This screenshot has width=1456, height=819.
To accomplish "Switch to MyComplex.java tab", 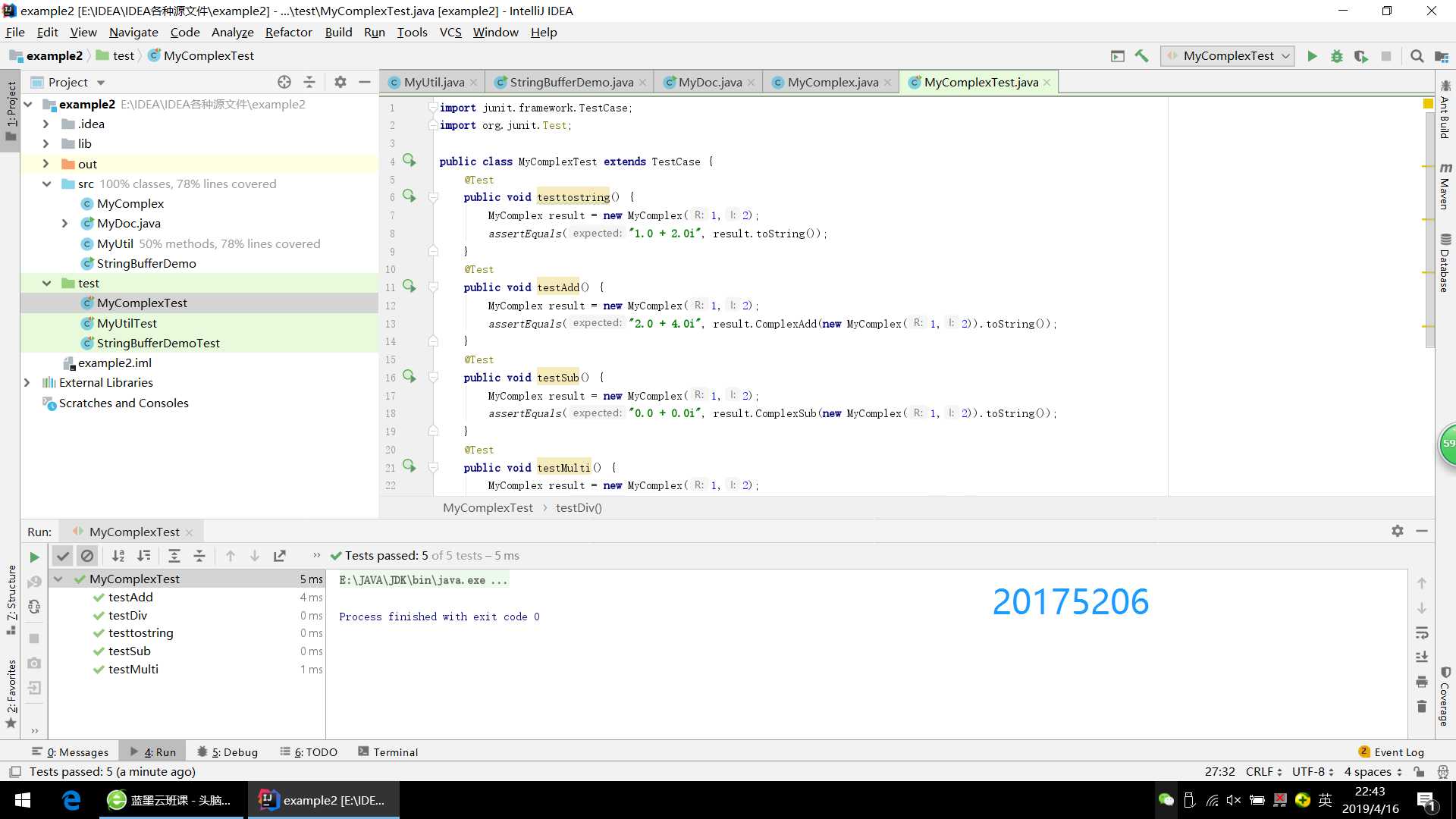I will click(x=832, y=82).
